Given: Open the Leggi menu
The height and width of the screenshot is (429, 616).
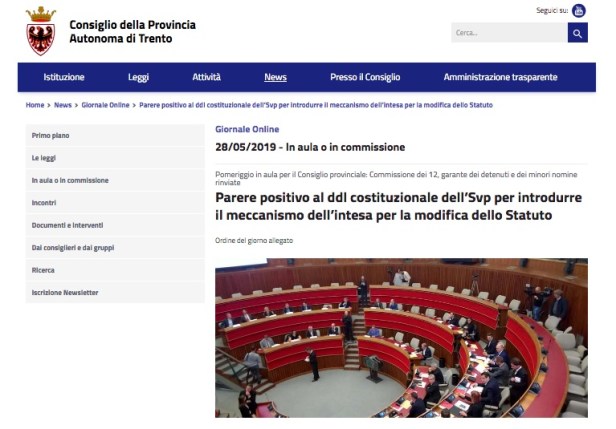Looking at the screenshot, I should click(x=138, y=77).
